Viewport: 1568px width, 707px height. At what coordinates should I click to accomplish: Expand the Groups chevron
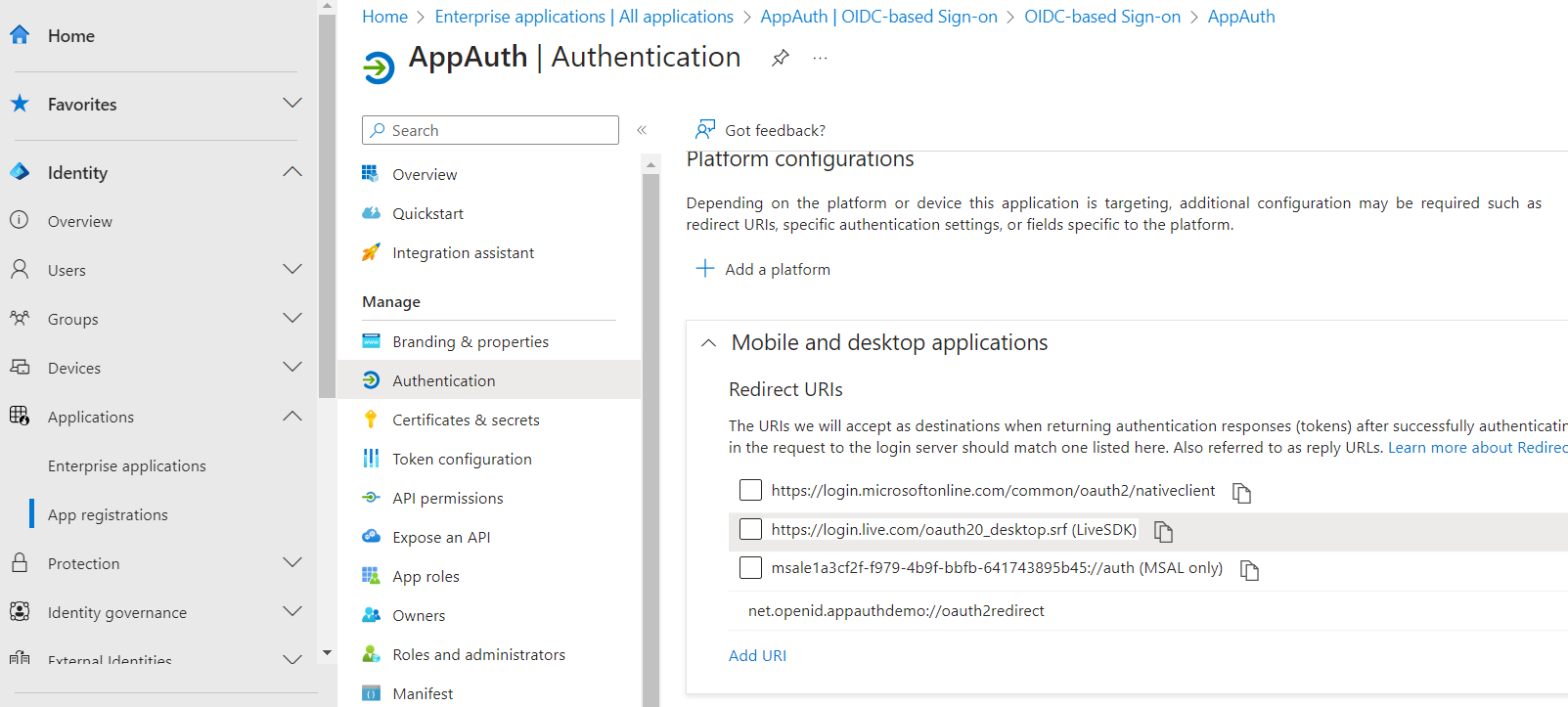(x=291, y=318)
